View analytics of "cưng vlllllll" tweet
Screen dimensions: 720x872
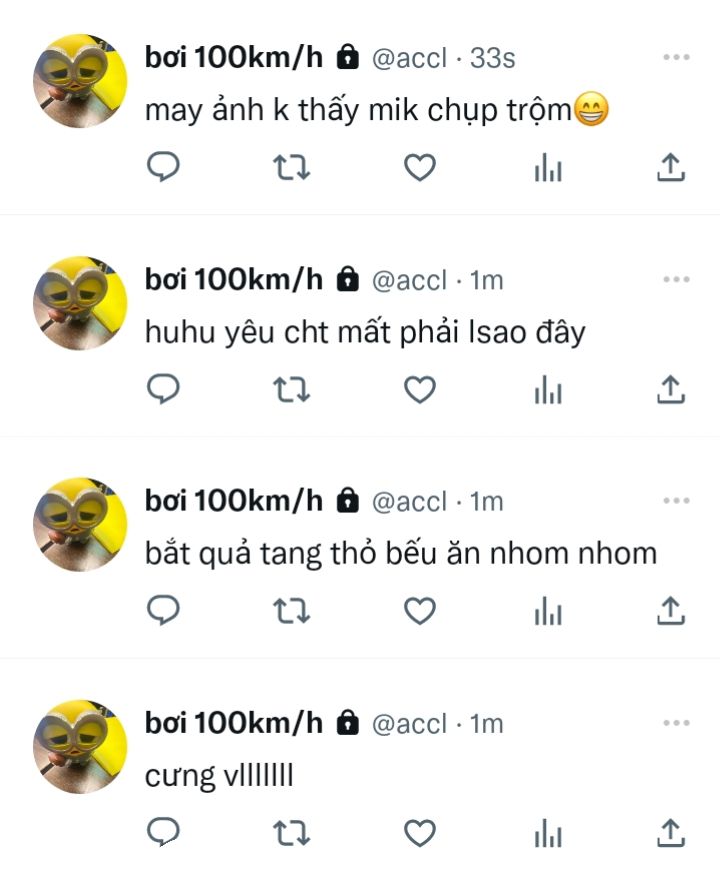click(x=548, y=833)
